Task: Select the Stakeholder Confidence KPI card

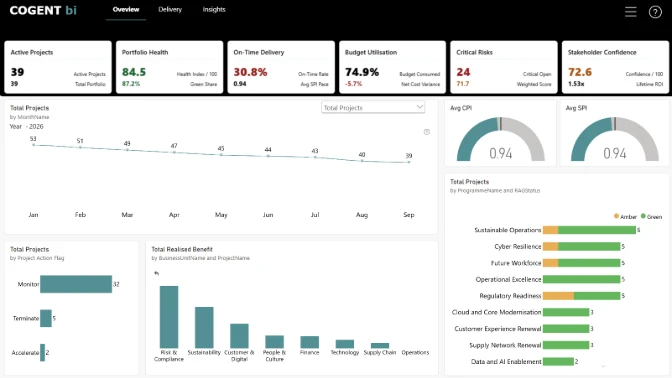Action: [x=615, y=67]
